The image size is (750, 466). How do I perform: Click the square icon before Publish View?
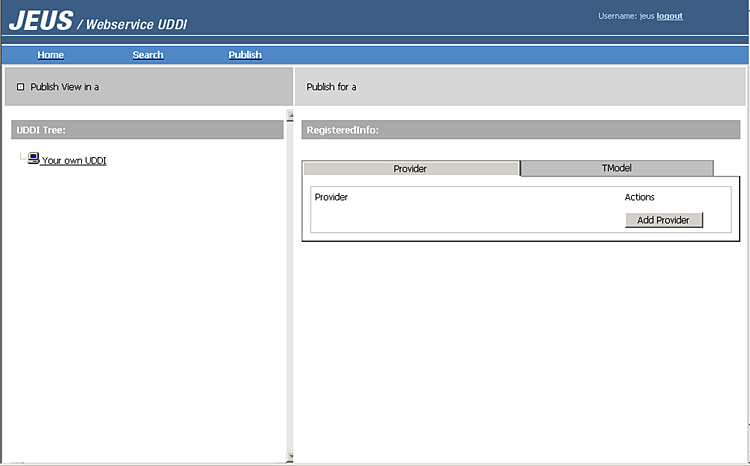20,87
